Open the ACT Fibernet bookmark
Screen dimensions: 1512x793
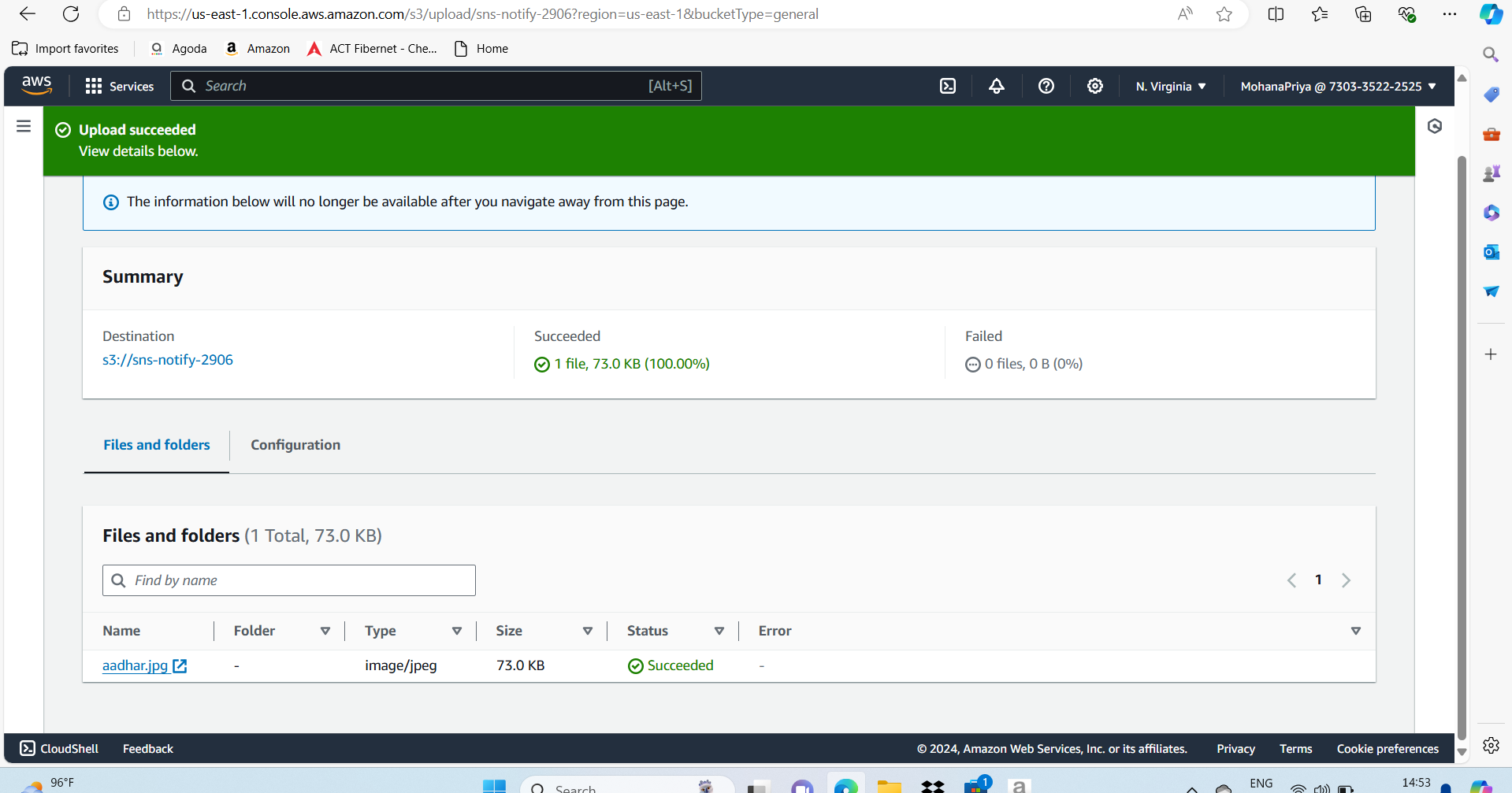pos(373,49)
